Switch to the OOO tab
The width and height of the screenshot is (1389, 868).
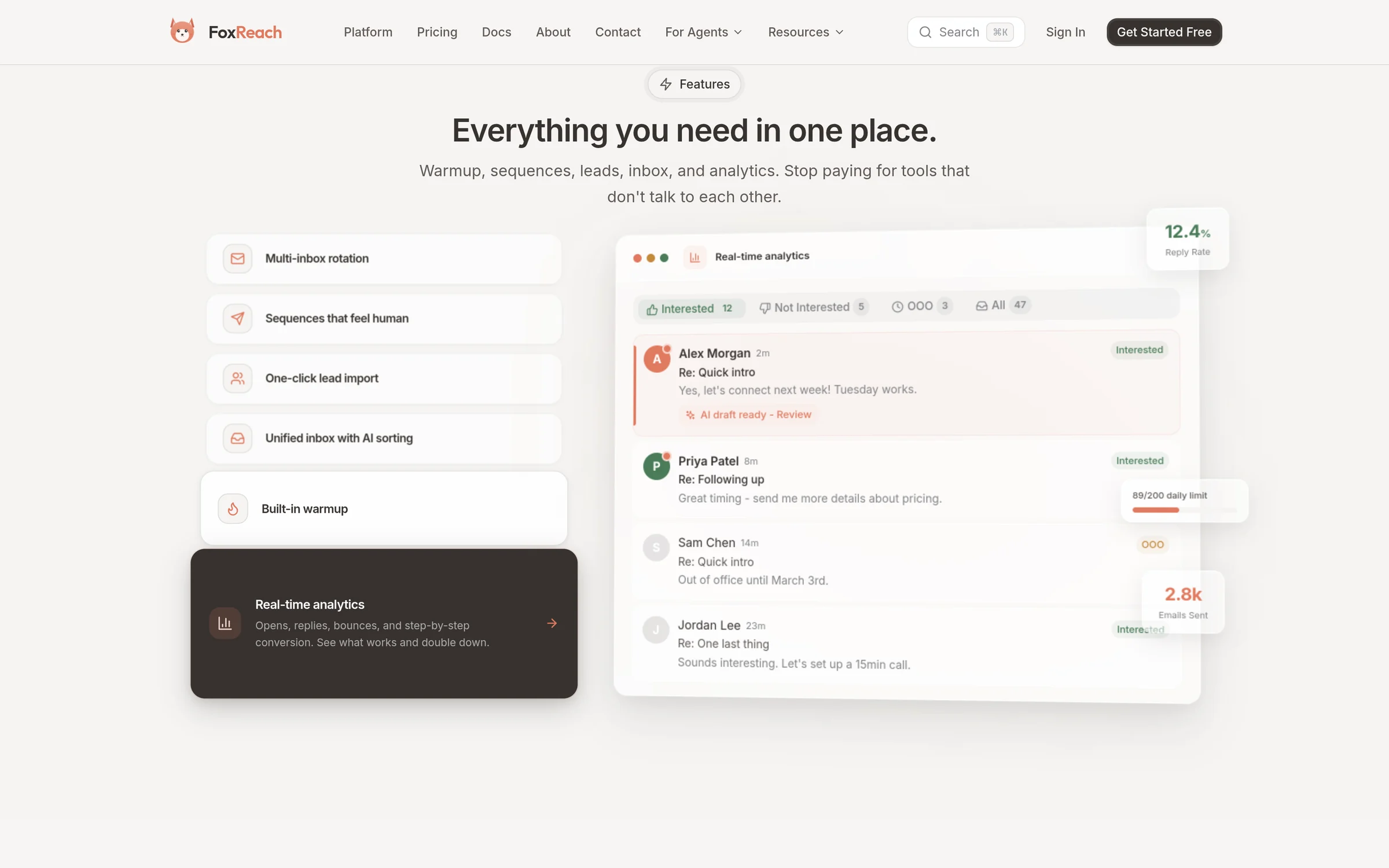pyautogui.click(x=922, y=306)
